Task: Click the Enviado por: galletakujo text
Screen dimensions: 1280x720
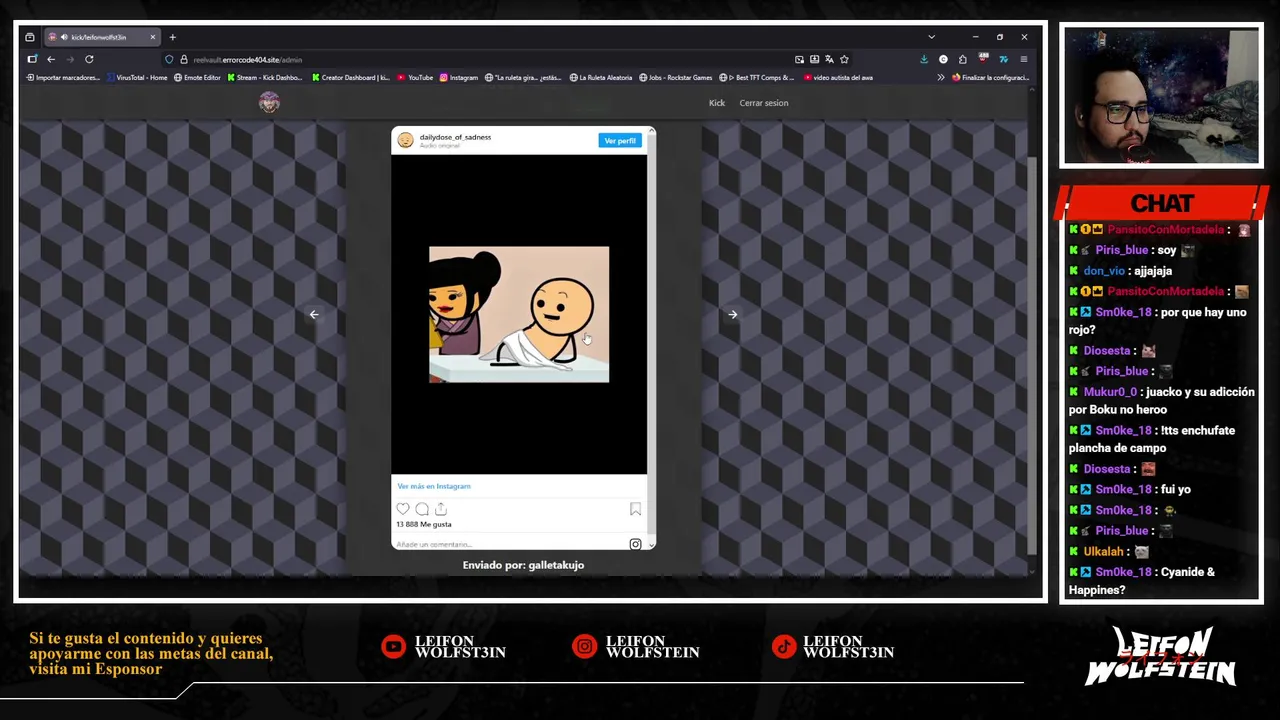Action: (523, 565)
